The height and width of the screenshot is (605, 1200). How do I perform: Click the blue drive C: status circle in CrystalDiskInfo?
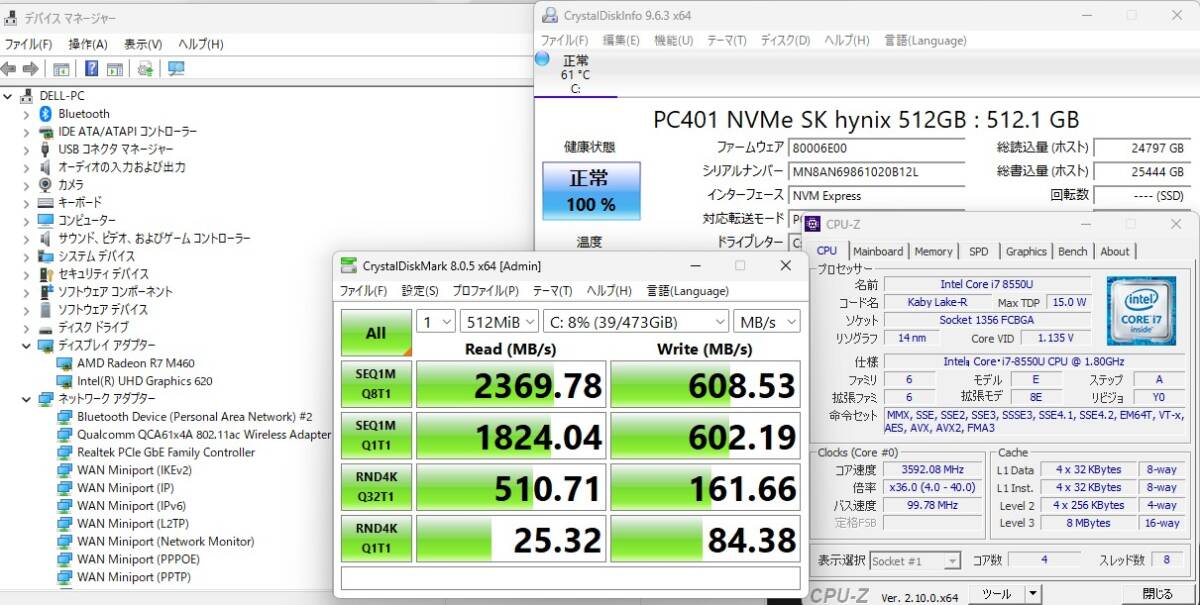(x=542, y=59)
